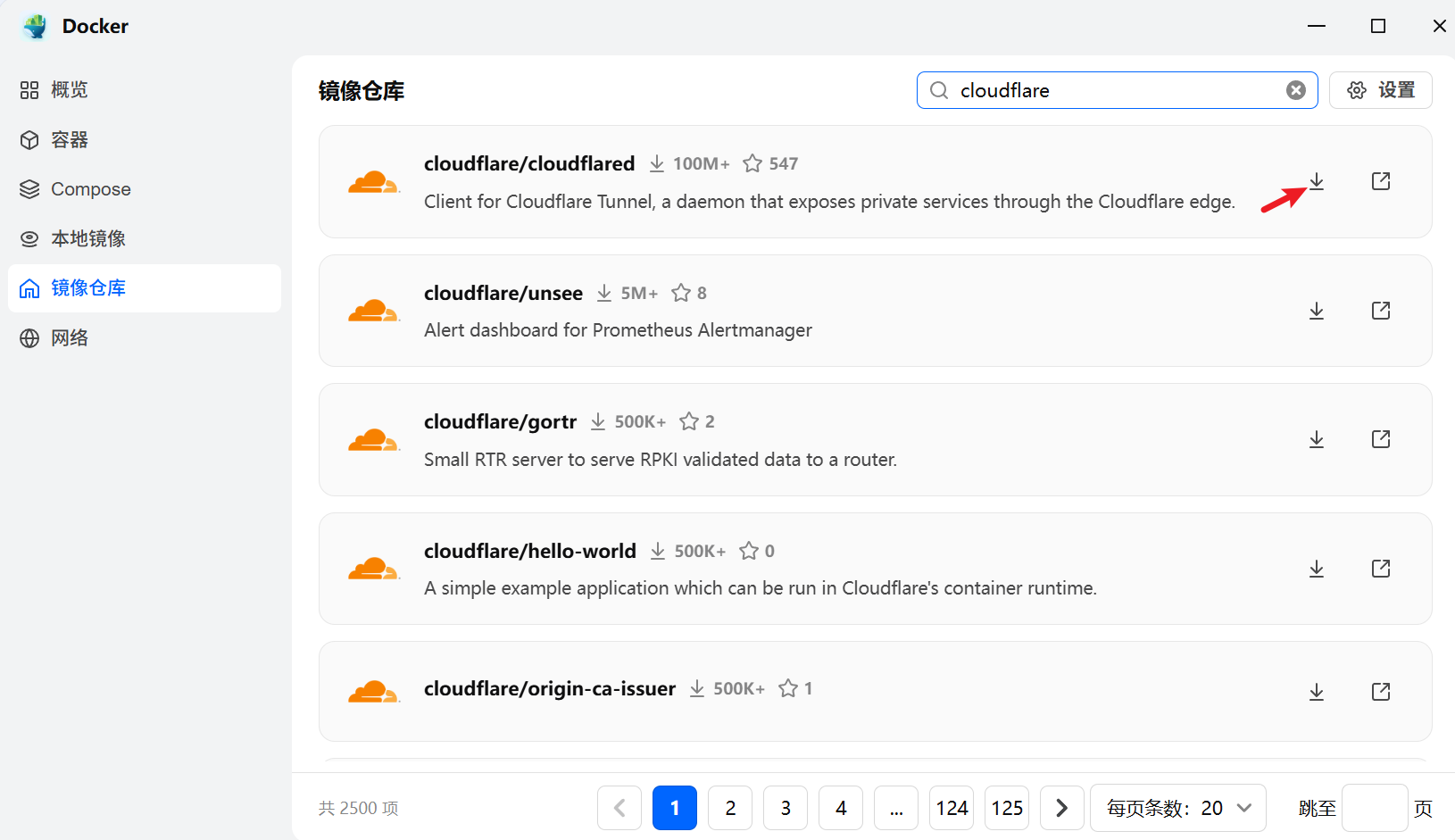Jump to results page 2
This screenshot has width=1455, height=840.
tap(730, 808)
